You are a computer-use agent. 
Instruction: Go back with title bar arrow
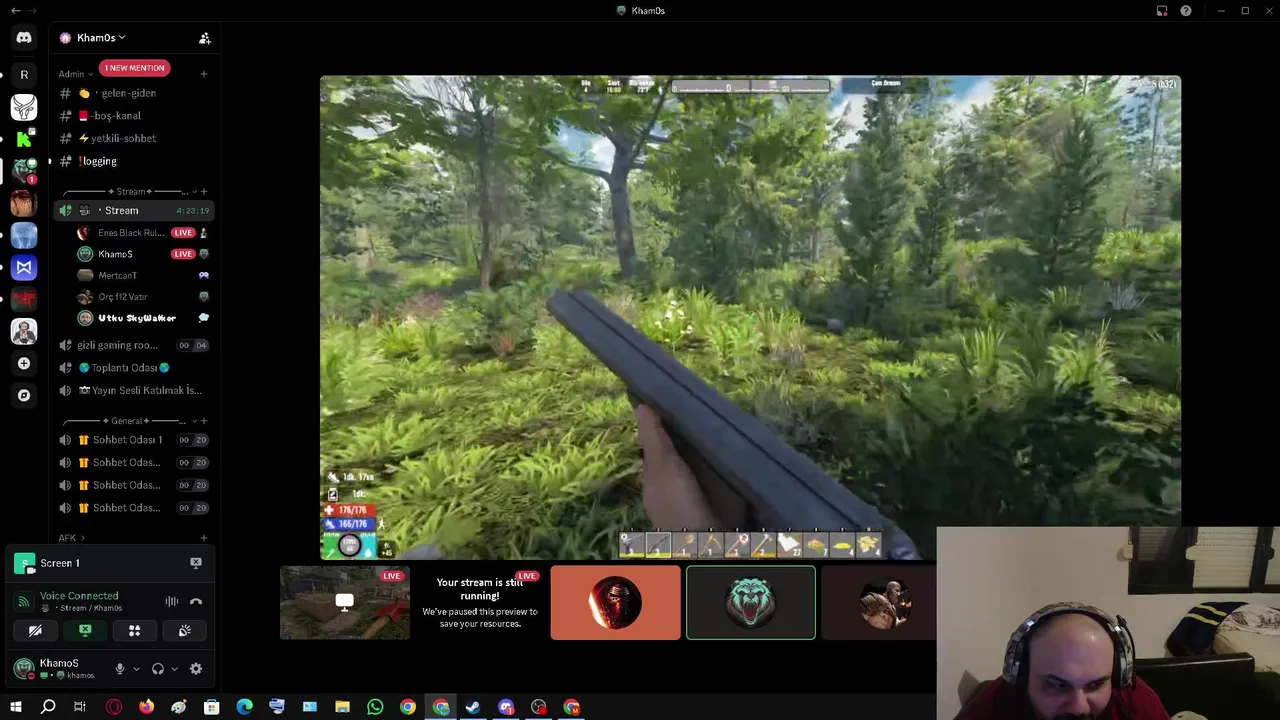pos(15,11)
